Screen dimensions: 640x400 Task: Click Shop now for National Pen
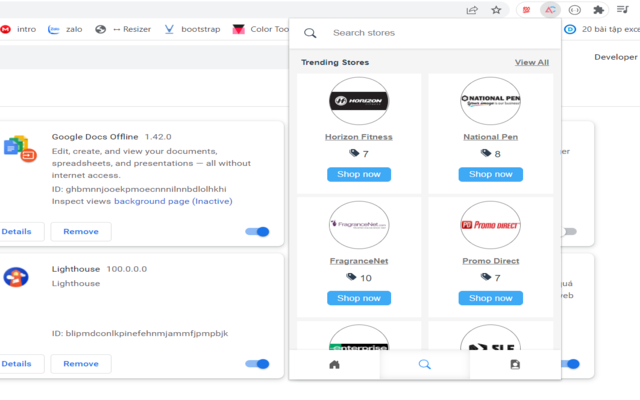coord(491,174)
